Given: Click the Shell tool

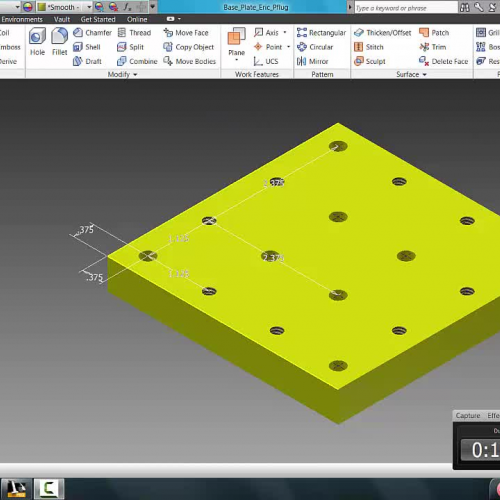Looking at the screenshot, I should [87, 47].
